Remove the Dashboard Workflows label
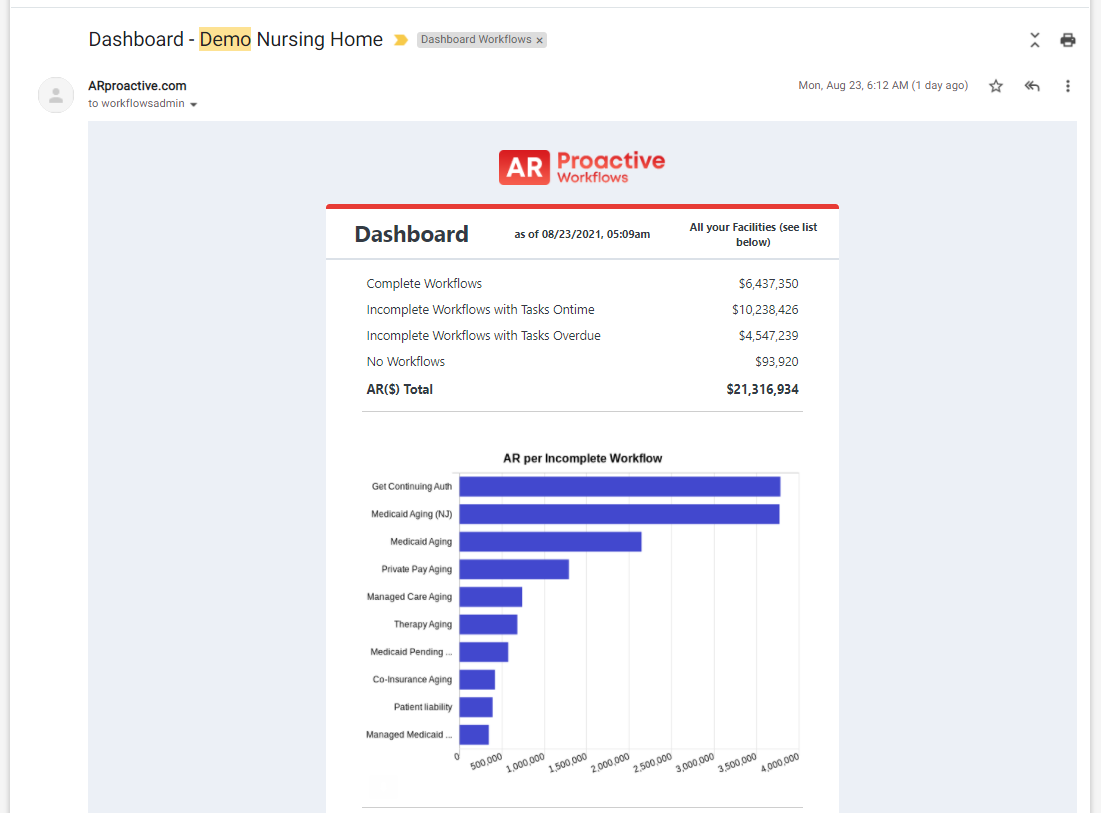Screen dimensions: 1101x813 click(x=539, y=40)
